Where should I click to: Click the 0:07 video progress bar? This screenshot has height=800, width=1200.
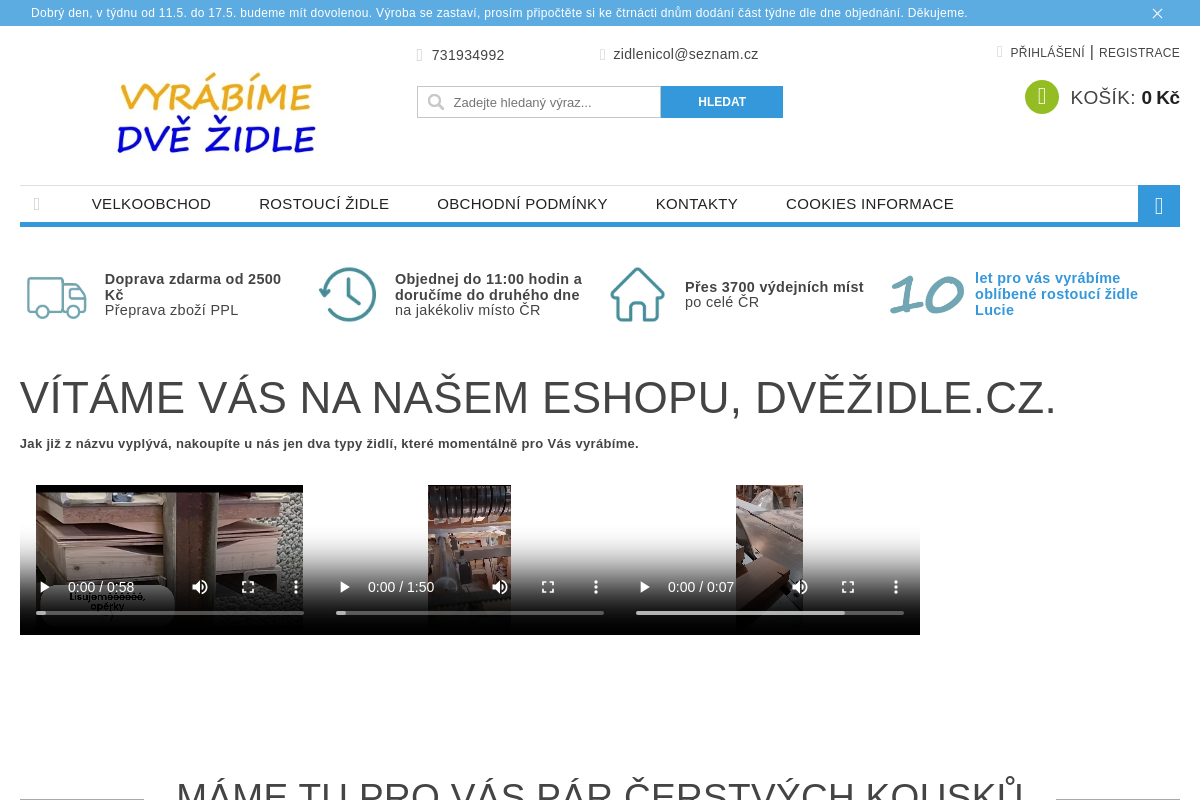click(x=770, y=613)
